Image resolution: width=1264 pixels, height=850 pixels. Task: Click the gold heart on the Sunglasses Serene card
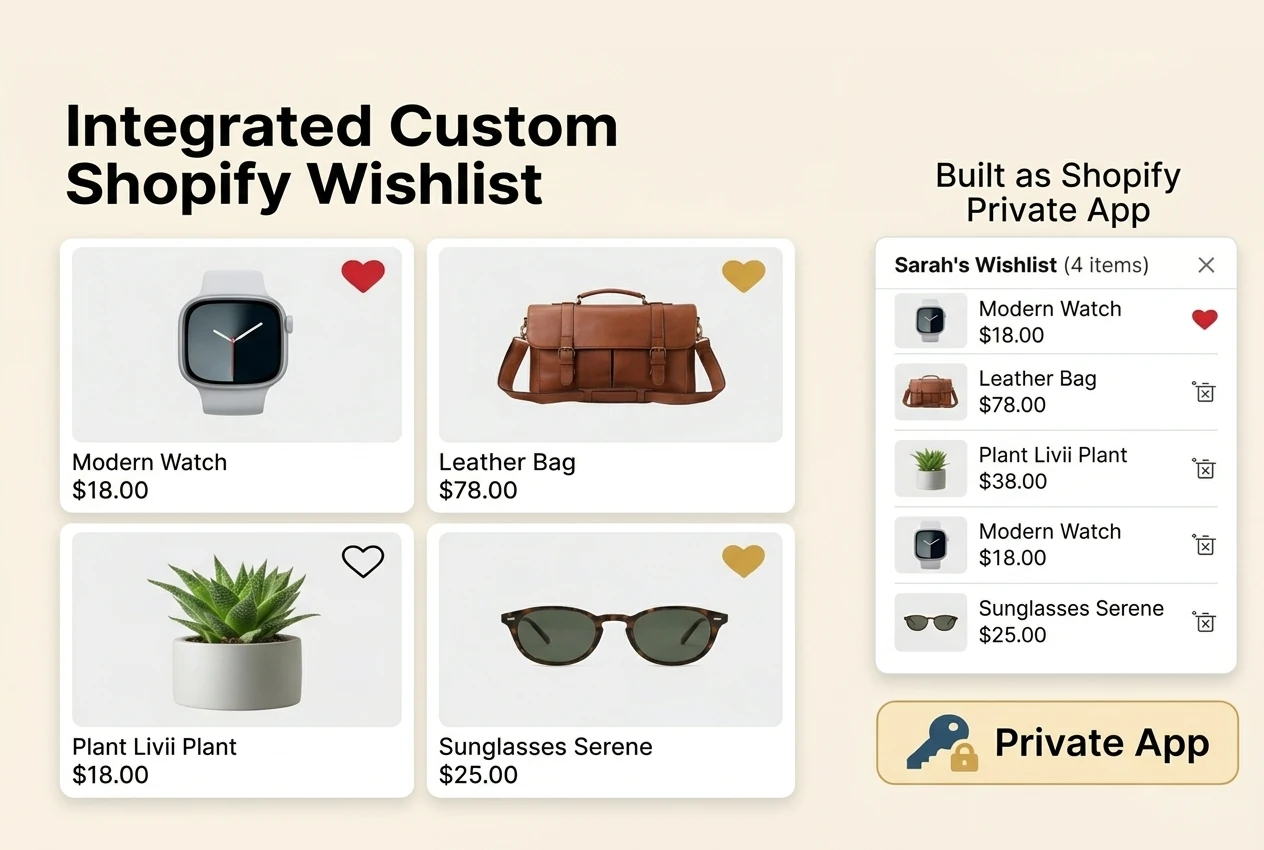744,561
